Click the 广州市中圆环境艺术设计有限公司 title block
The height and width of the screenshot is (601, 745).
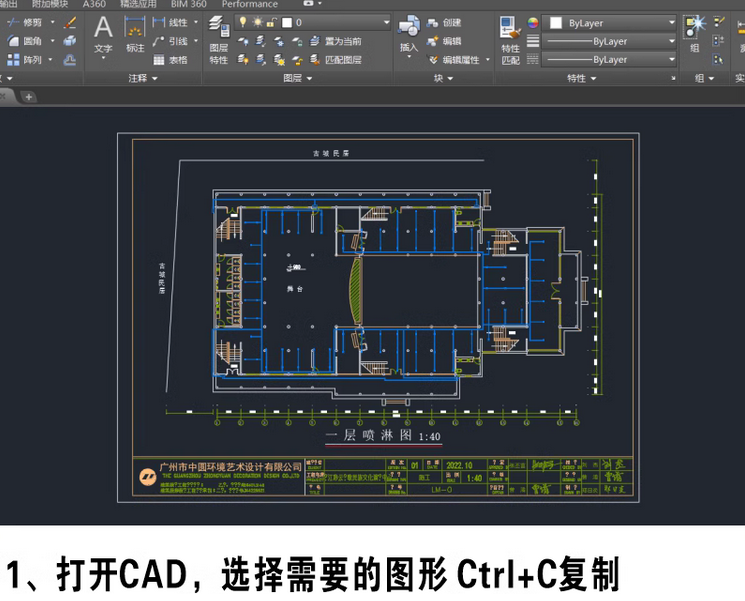(x=230, y=467)
